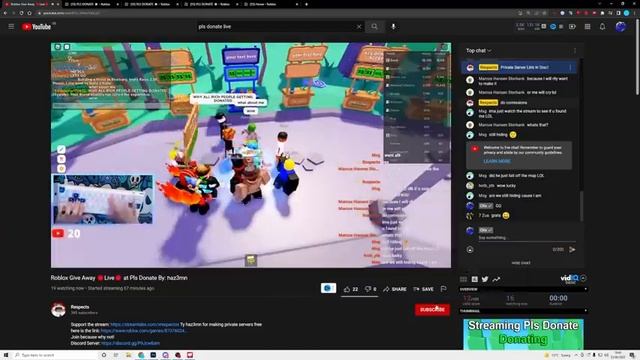Click the SAVE button under the video
The width and height of the screenshot is (640, 360).
tap(423, 289)
